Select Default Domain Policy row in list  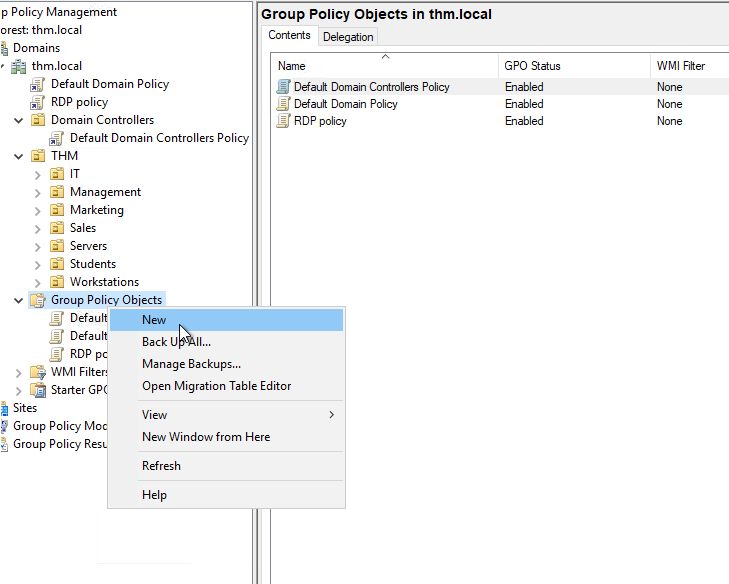click(x=345, y=104)
